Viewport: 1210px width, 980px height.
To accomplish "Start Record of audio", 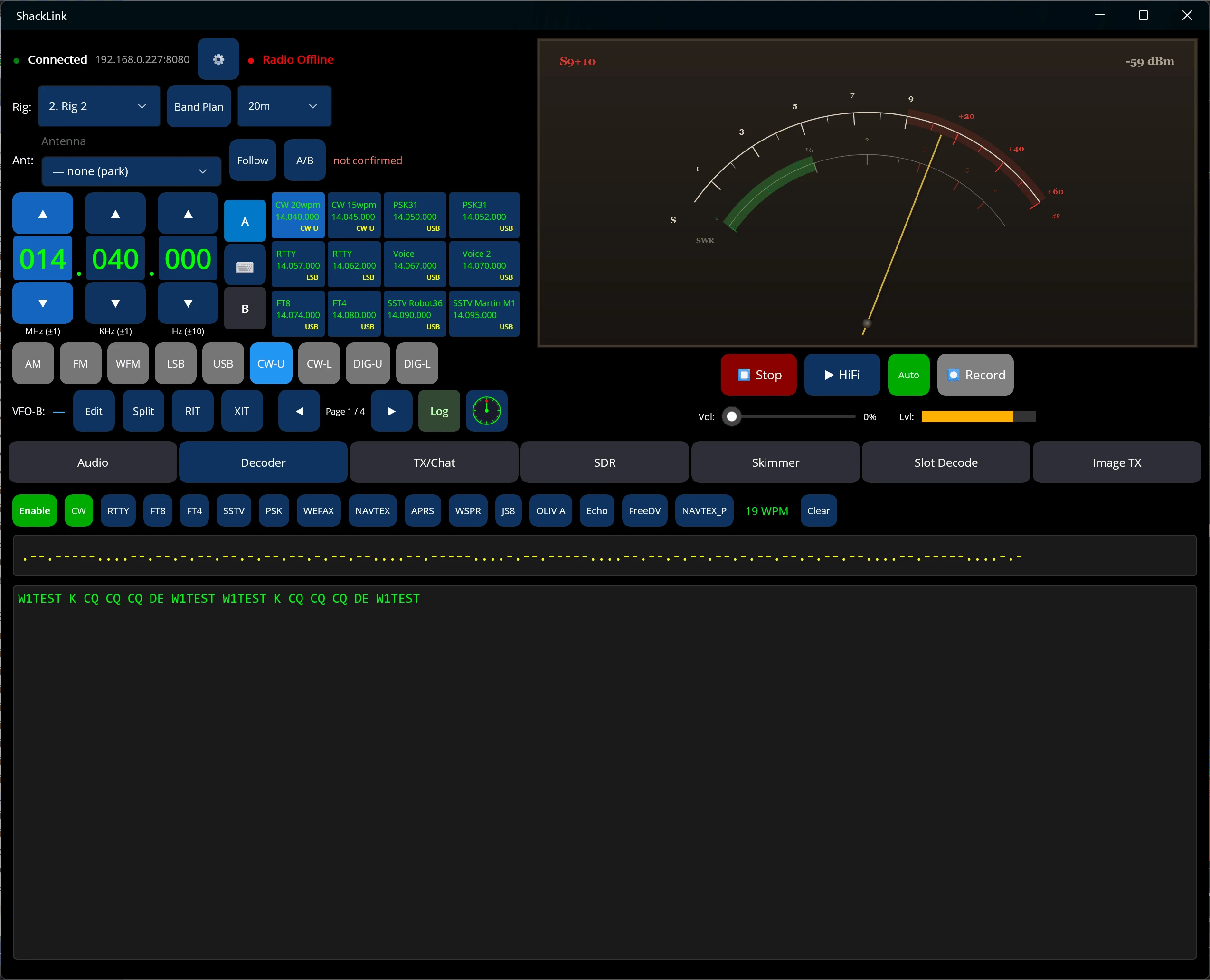I will point(975,375).
